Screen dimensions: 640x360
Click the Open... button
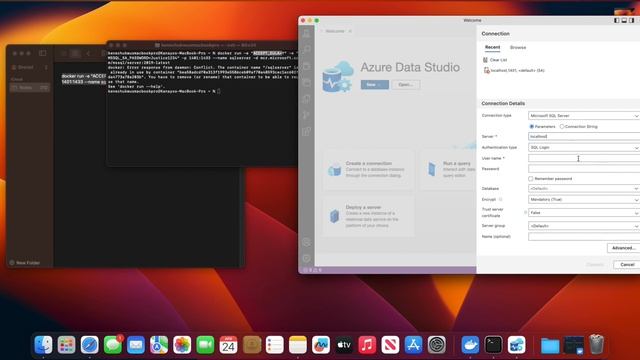406,84
